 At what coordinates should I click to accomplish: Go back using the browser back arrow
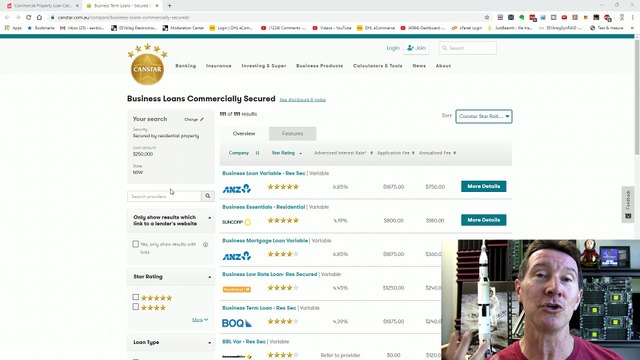click(7, 18)
